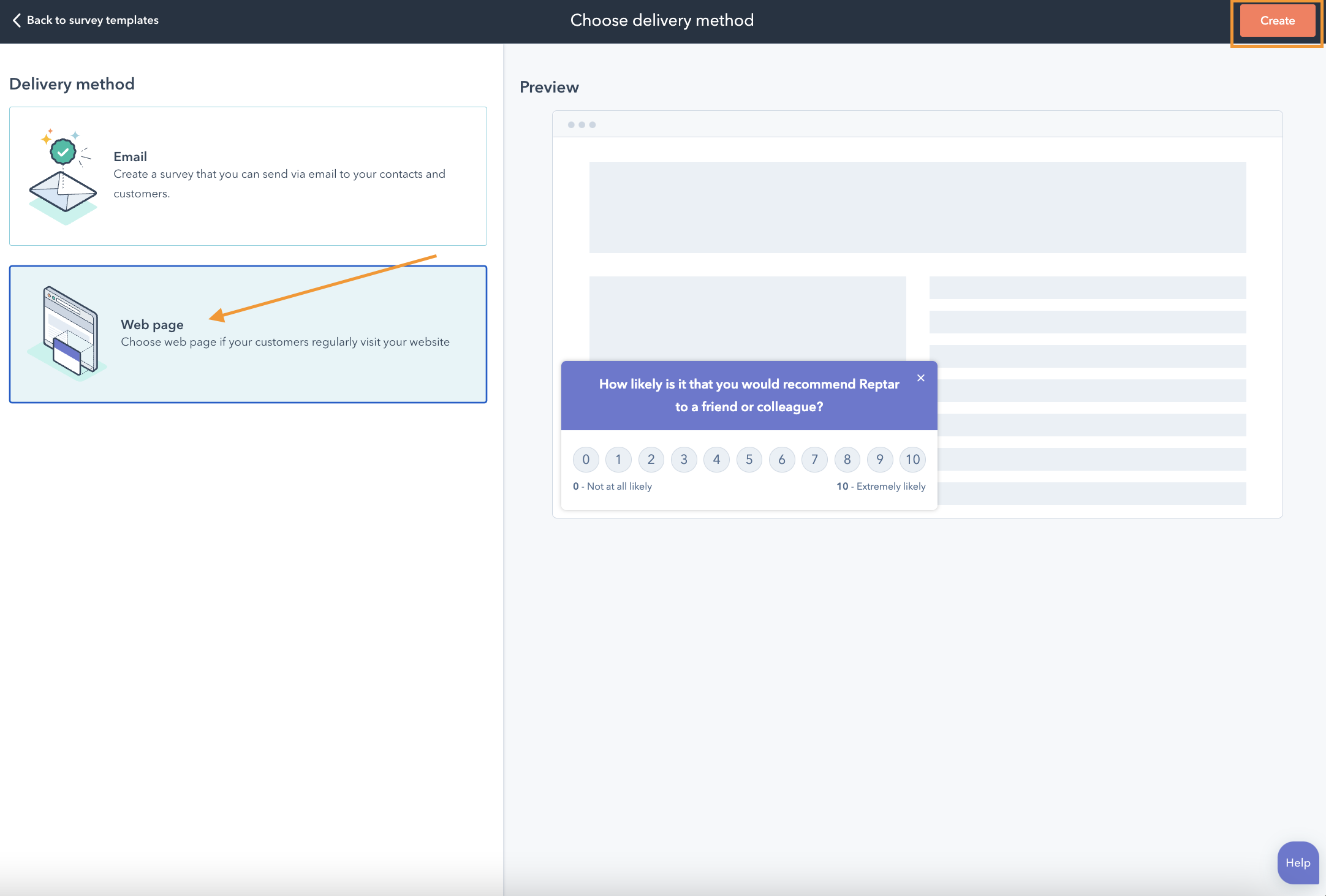Click the back arrow navigation icon

[x=15, y=20]
